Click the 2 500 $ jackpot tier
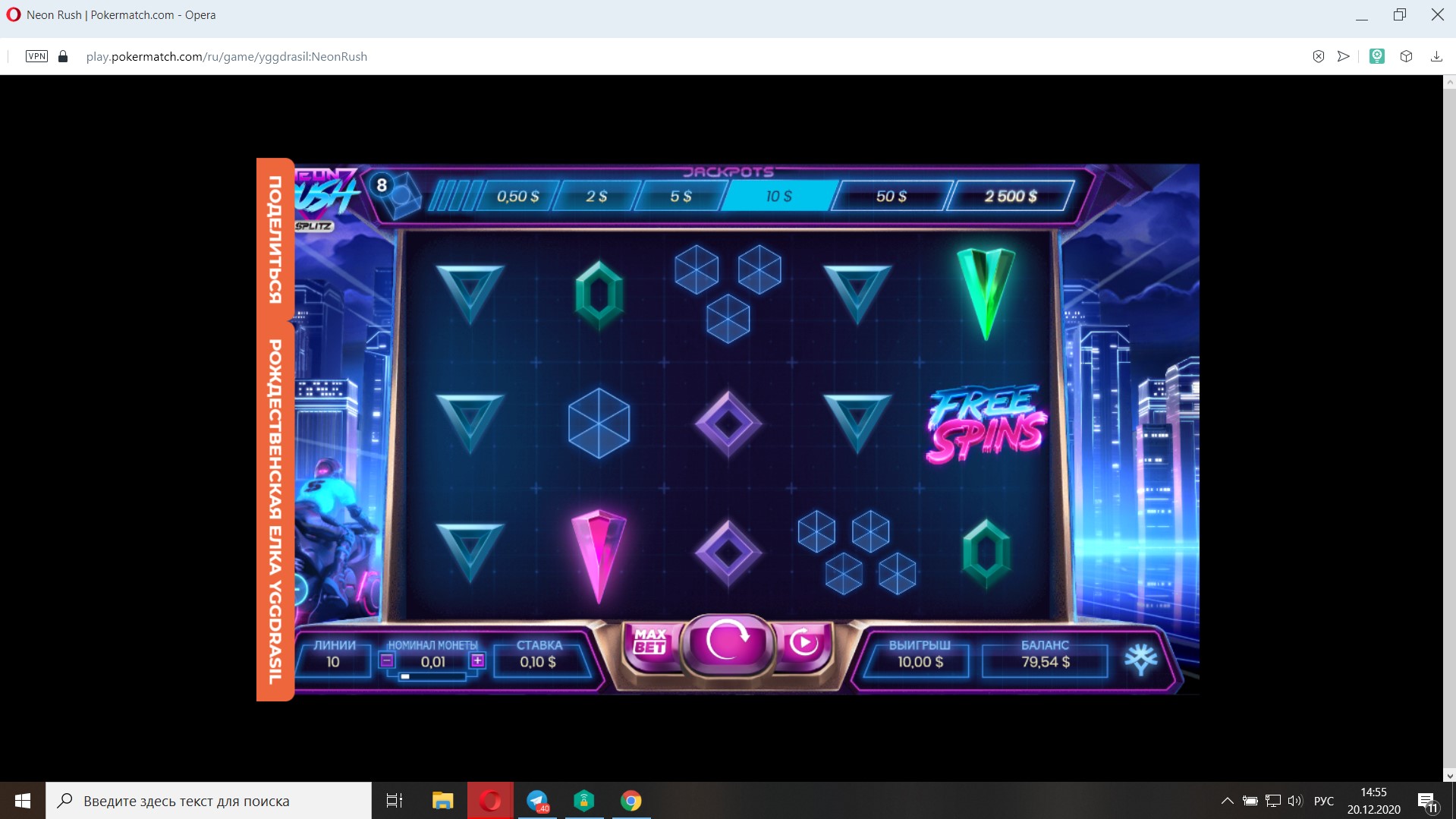The image size is (1456, 819). click(x=1011, y=197)
